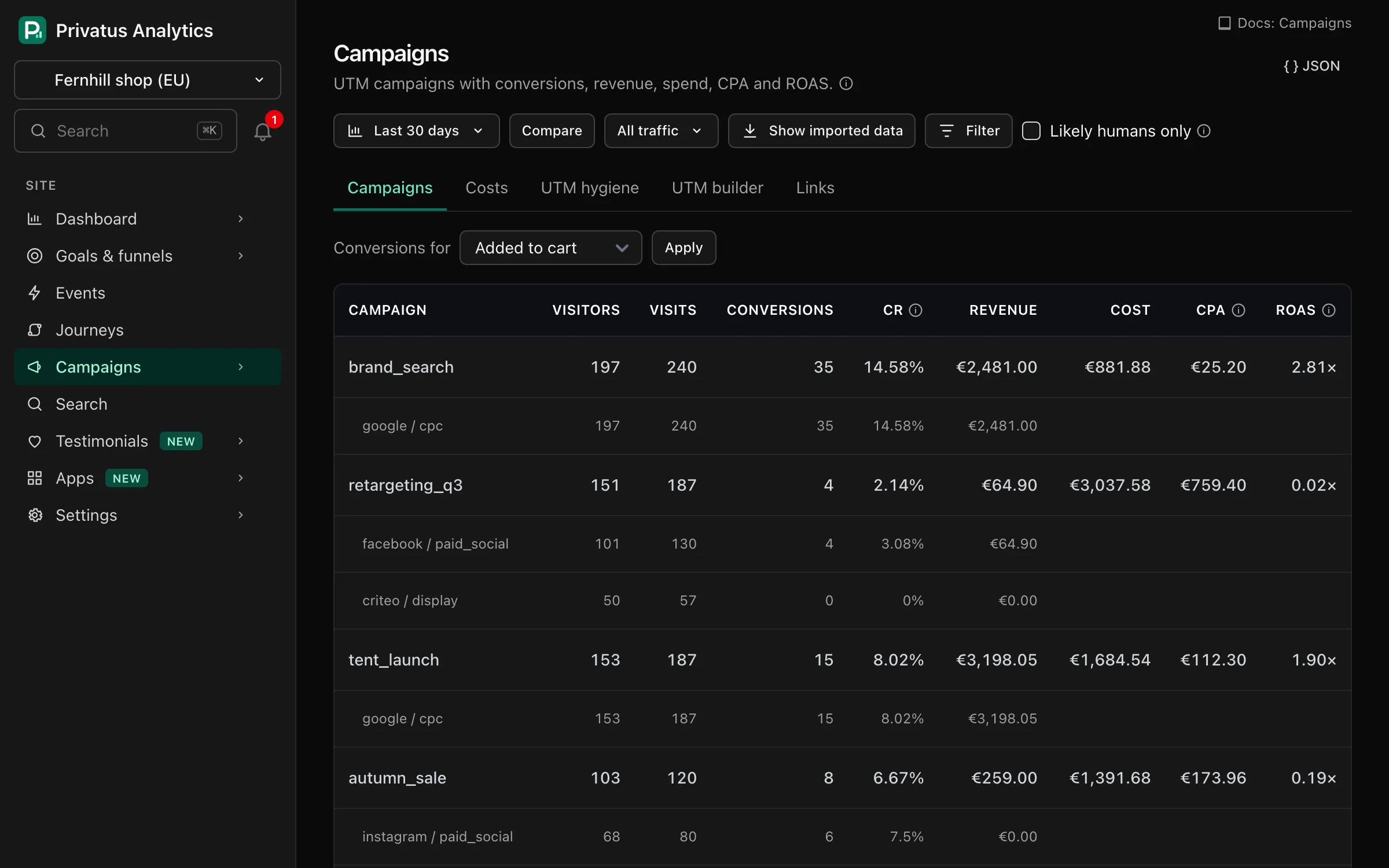This screenshot has height=868, width=1389.
Task: Click the Apps grid icon
Action: pos(35,478)
